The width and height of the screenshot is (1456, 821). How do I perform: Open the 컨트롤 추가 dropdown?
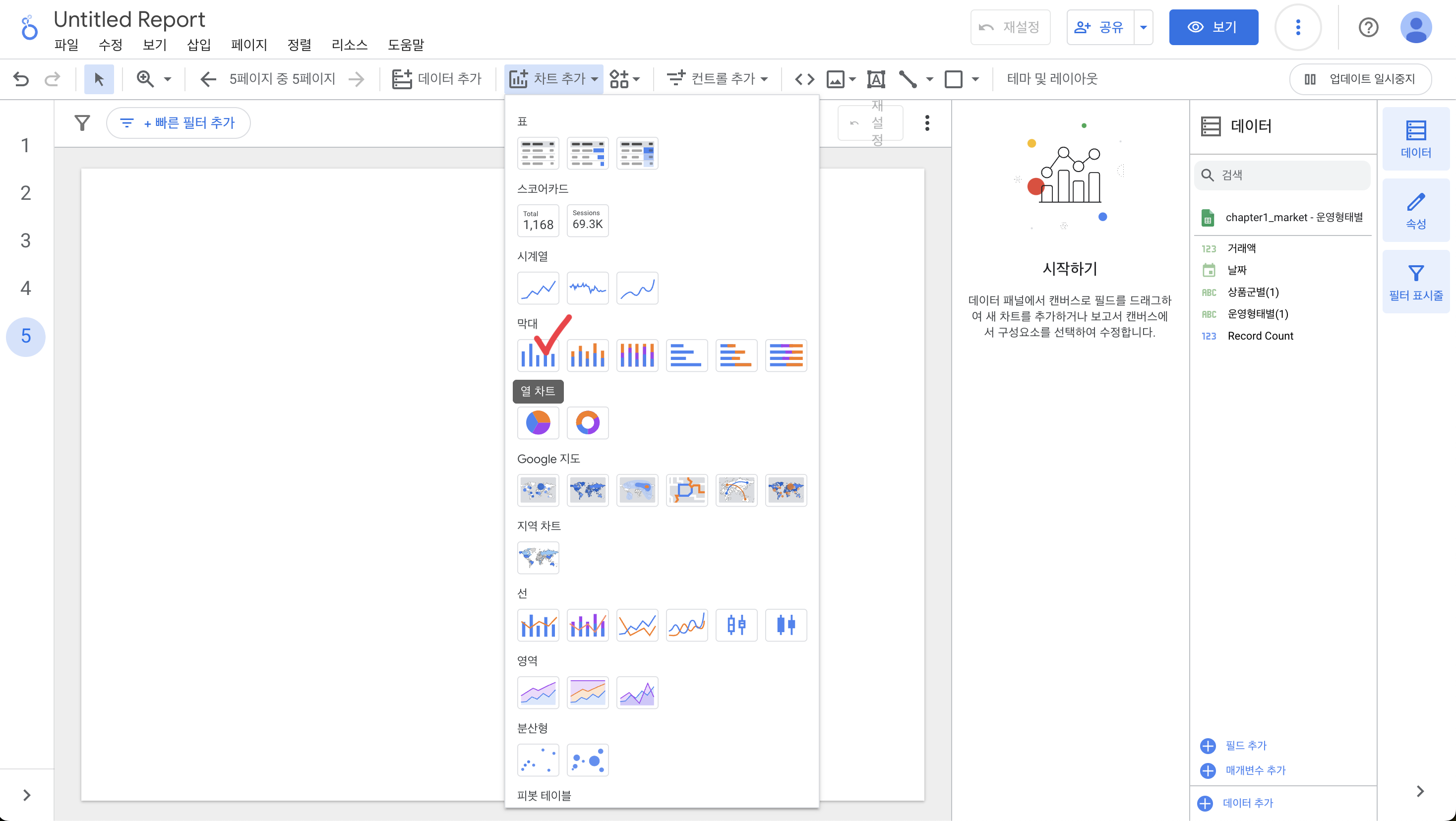(717, 78)
